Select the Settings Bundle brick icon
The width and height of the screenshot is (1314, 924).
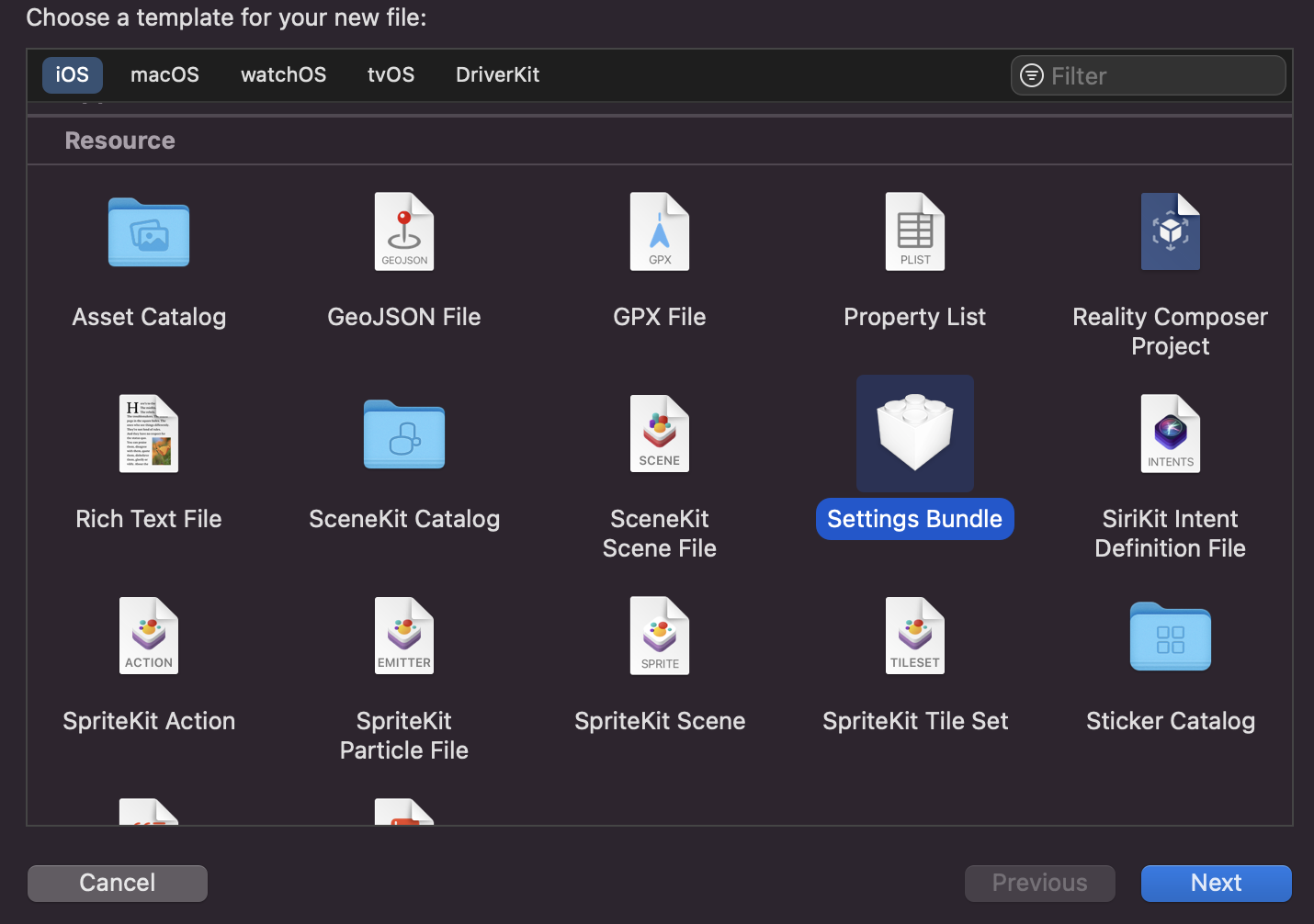click(915, 432)
